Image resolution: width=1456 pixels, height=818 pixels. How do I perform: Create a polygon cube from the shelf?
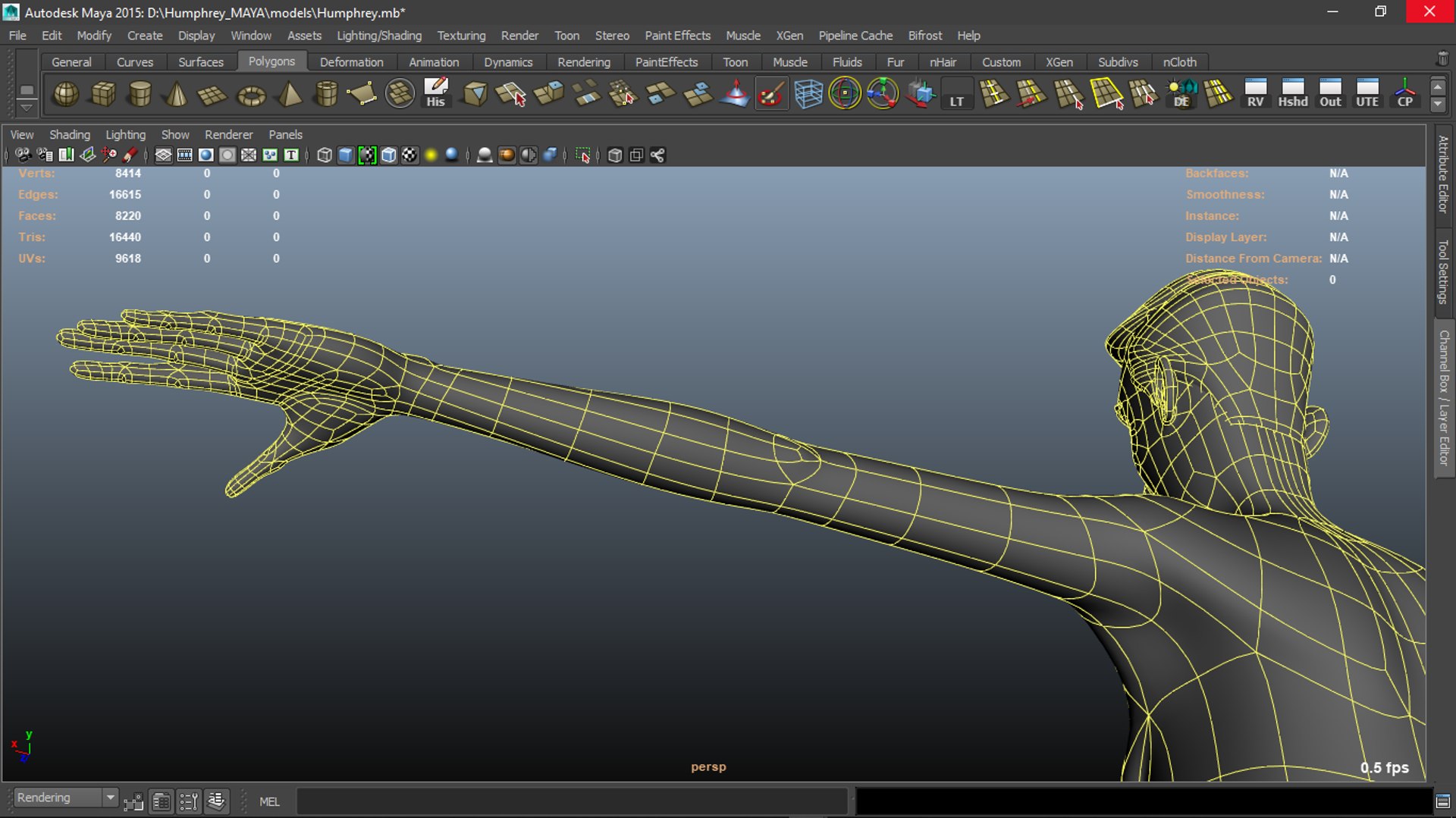[103, 94]
